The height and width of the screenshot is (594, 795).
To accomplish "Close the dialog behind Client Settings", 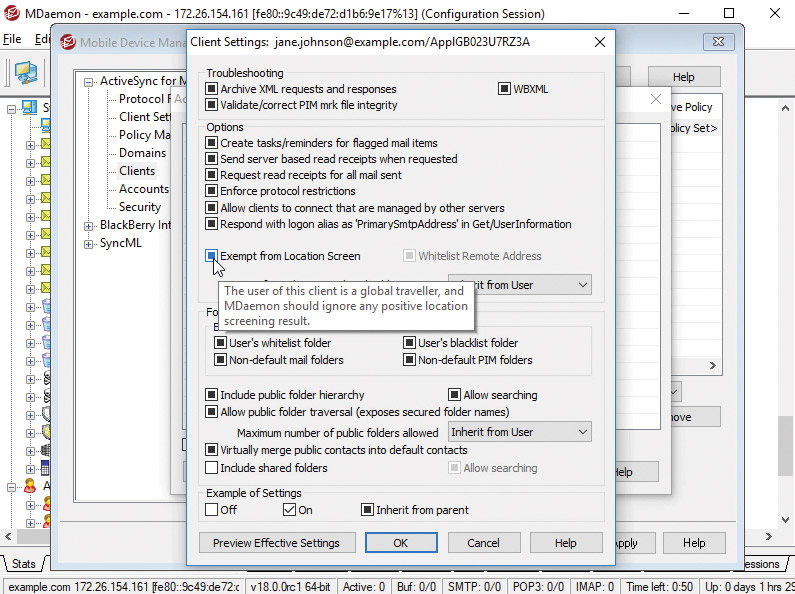I will 656,99.
